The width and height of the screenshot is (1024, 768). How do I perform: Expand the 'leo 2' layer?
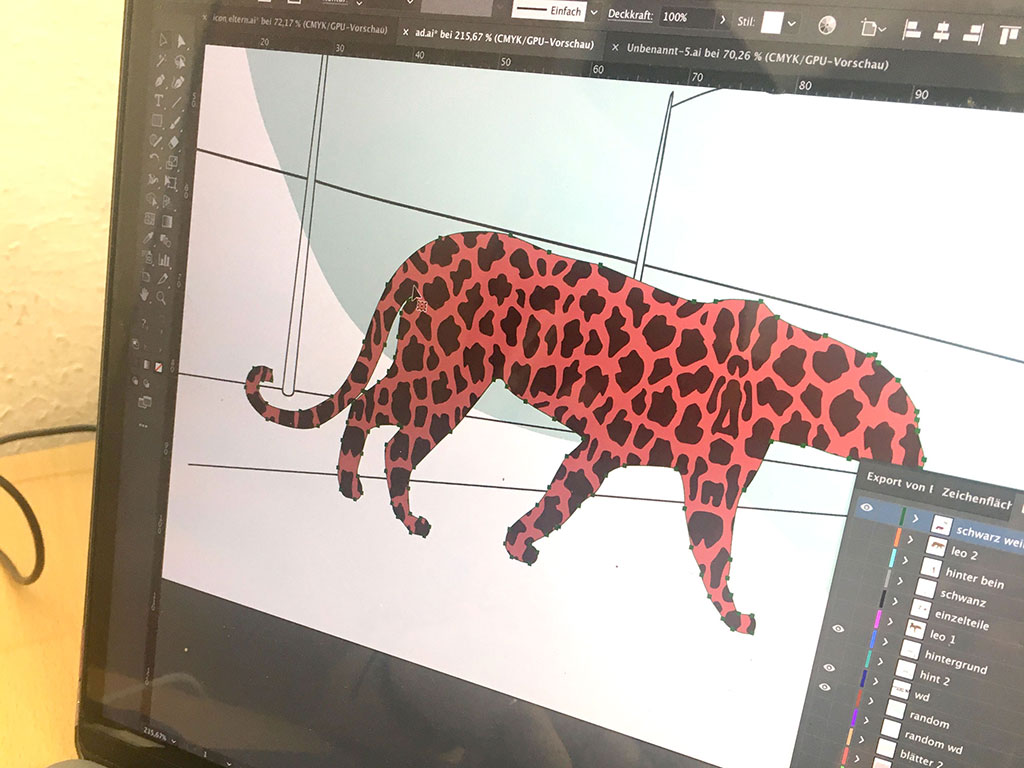[x=910, y=539]
